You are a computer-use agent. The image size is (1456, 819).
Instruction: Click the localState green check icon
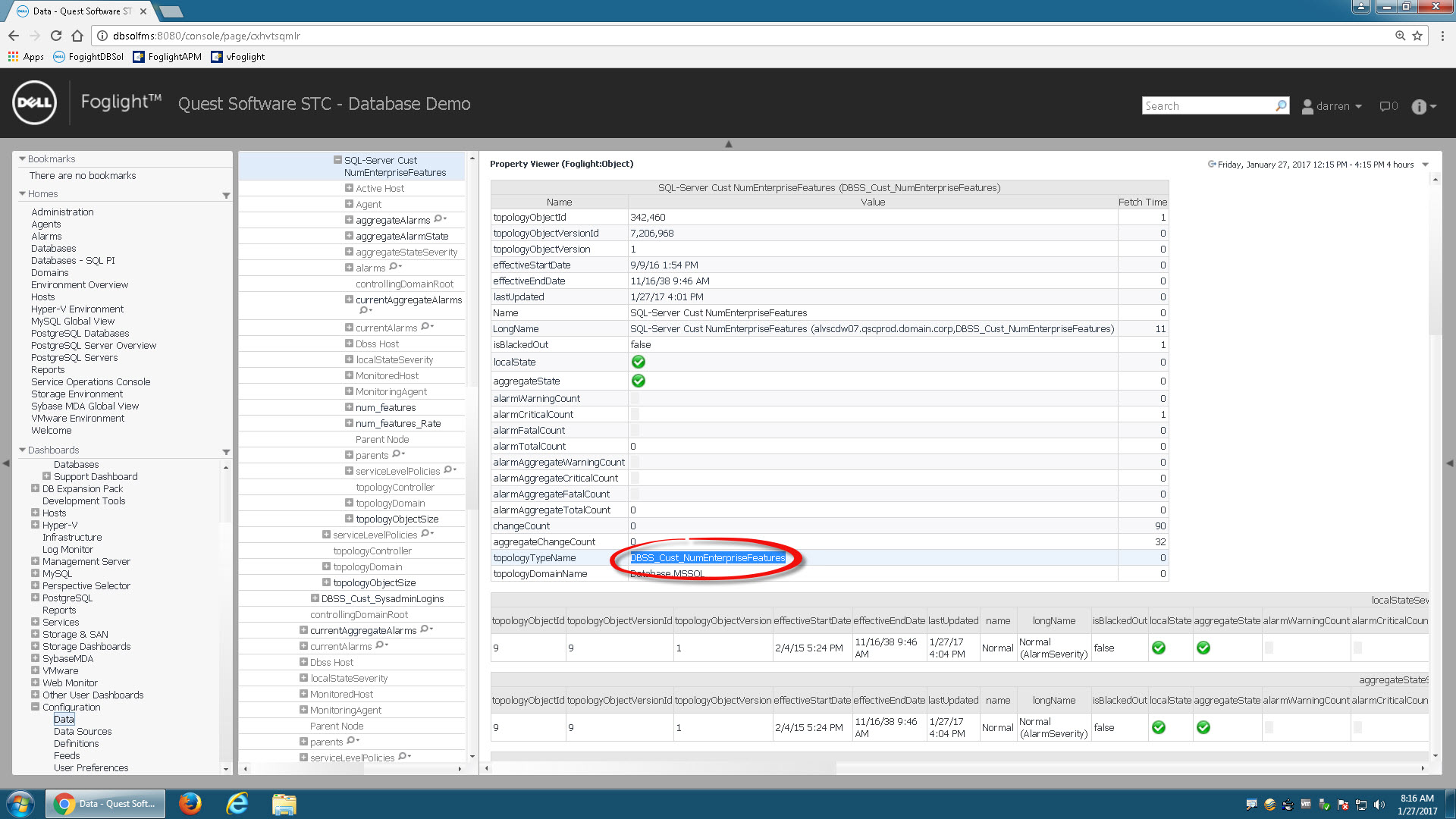(639, 362)
